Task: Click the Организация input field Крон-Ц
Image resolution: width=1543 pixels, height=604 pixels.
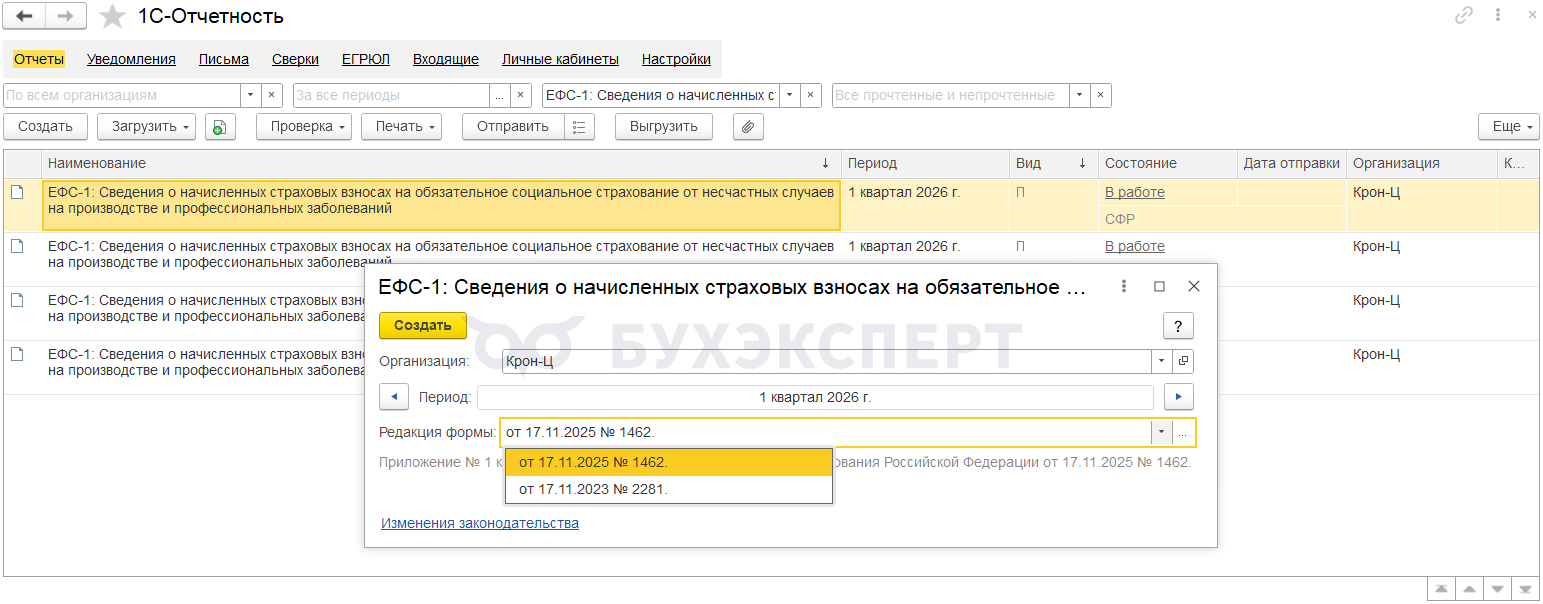Action: pos(825,361)
